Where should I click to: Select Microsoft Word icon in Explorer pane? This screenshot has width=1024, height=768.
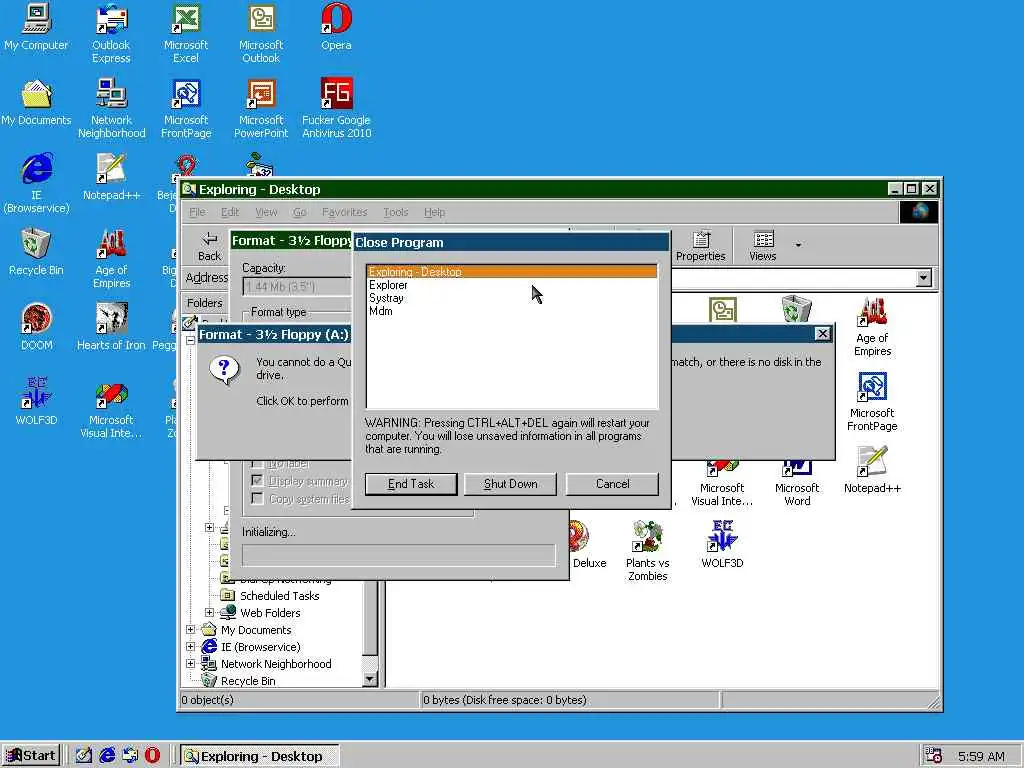tap(797, 483)
